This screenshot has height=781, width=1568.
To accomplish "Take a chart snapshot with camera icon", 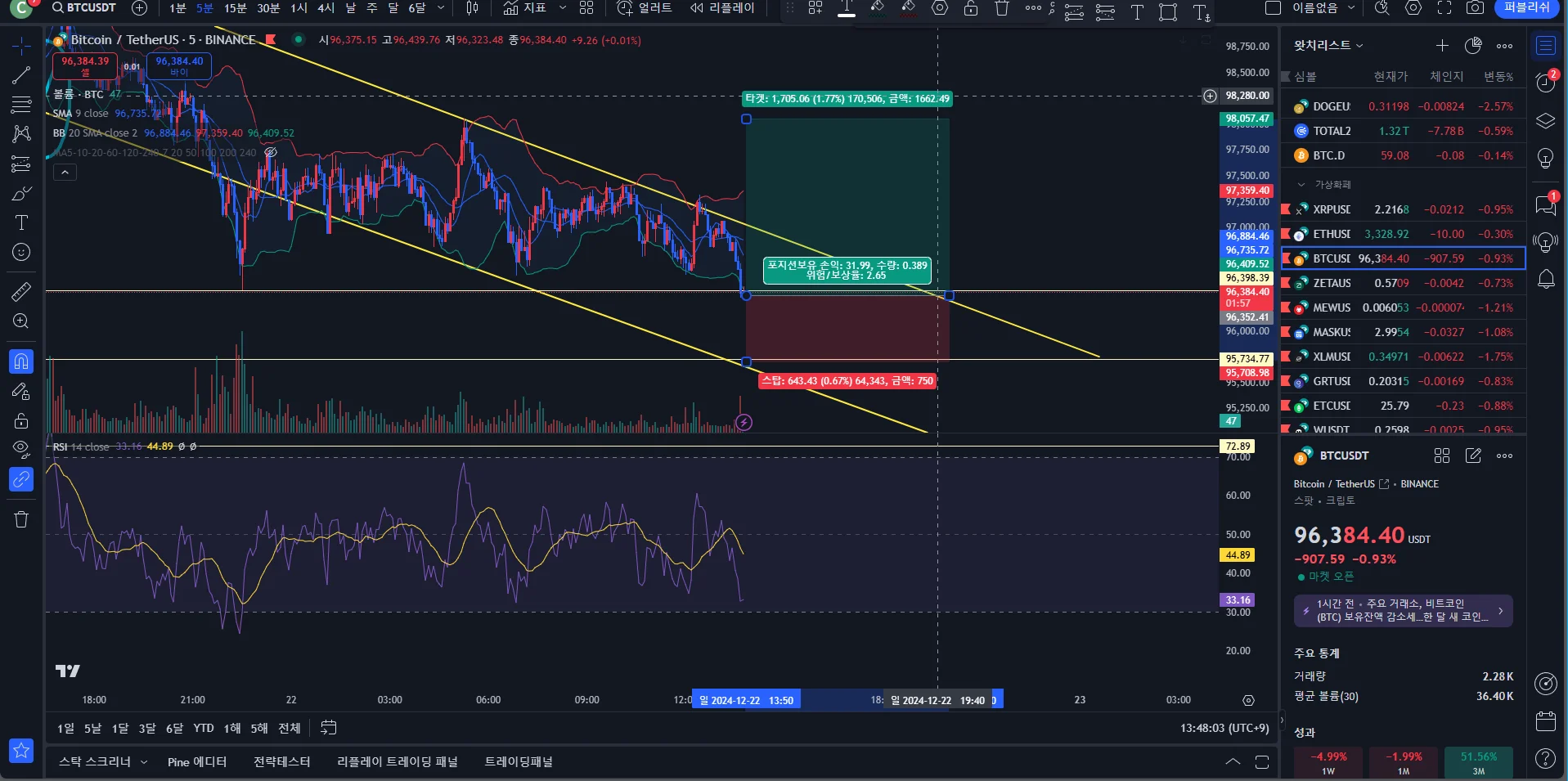I will click(x=1475, y=8).
